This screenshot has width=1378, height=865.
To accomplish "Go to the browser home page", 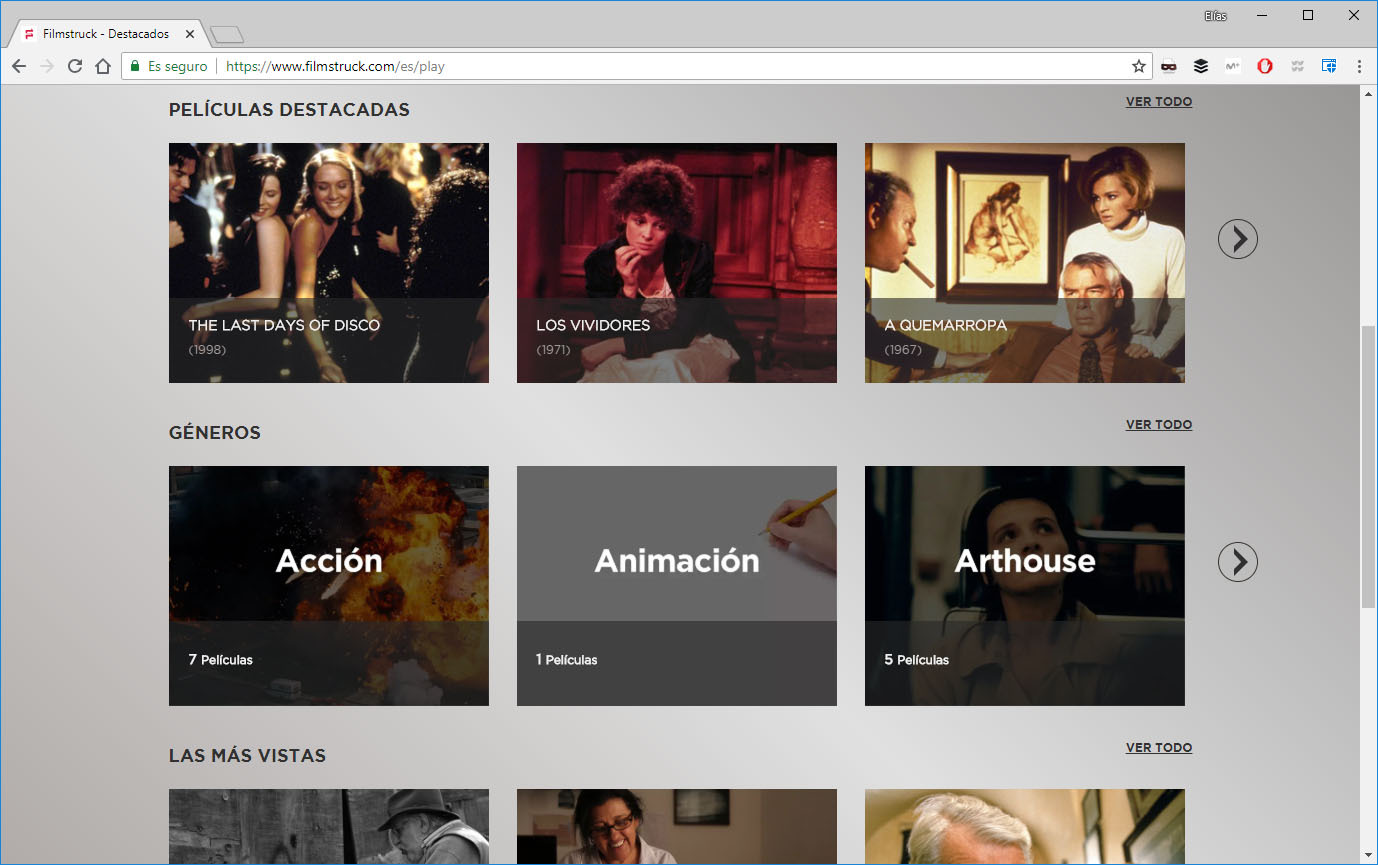I will coord(103,66).
